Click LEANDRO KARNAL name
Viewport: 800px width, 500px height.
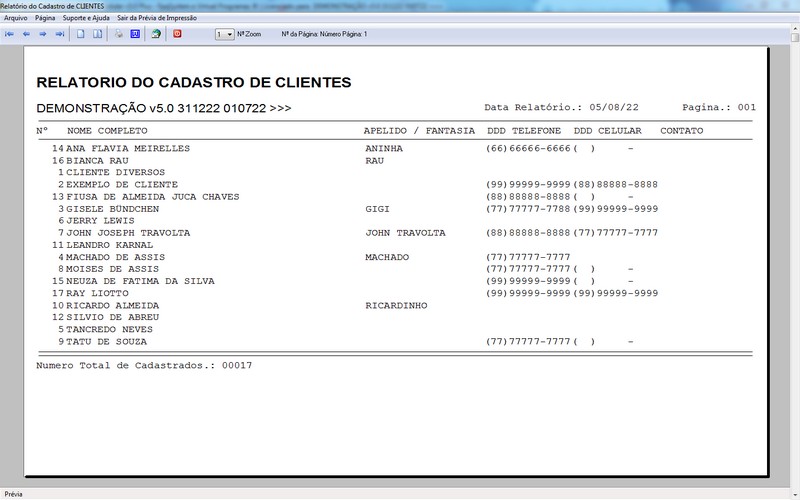(x=110, y=245)
